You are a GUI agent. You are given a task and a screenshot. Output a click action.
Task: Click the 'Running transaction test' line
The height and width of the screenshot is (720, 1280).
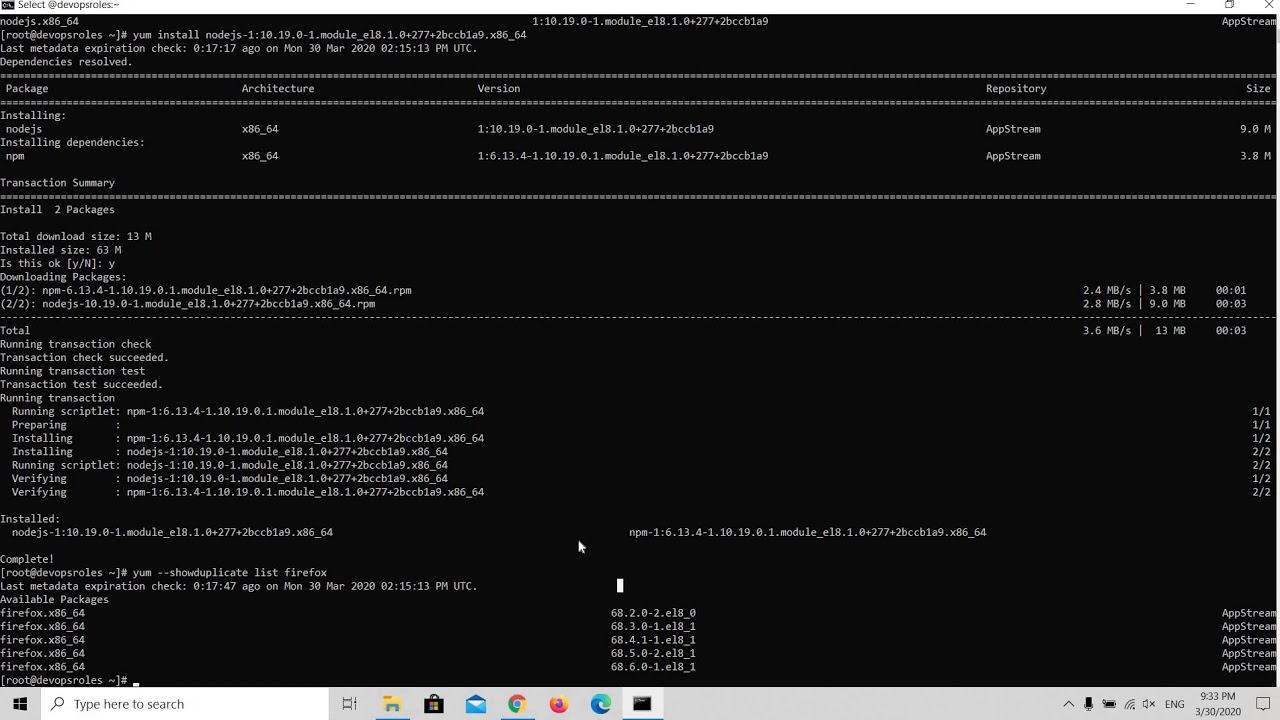click(x=72, y=372)
